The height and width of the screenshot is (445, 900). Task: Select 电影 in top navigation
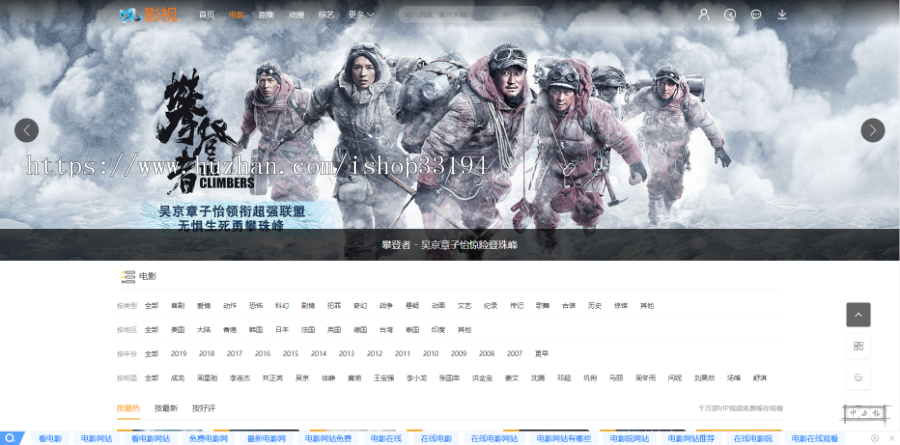click(x=236, y=15)
